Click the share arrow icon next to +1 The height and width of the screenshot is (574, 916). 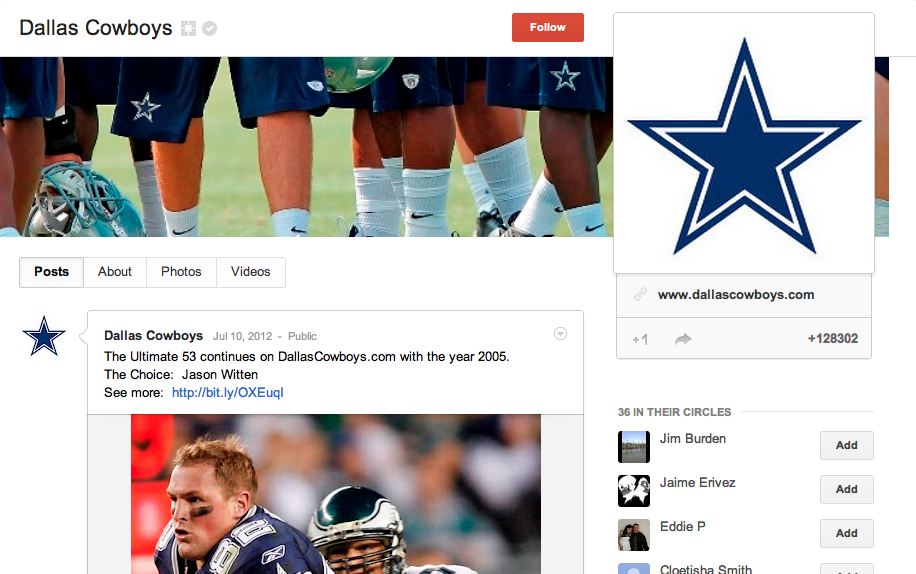click(x=683, y=339)
